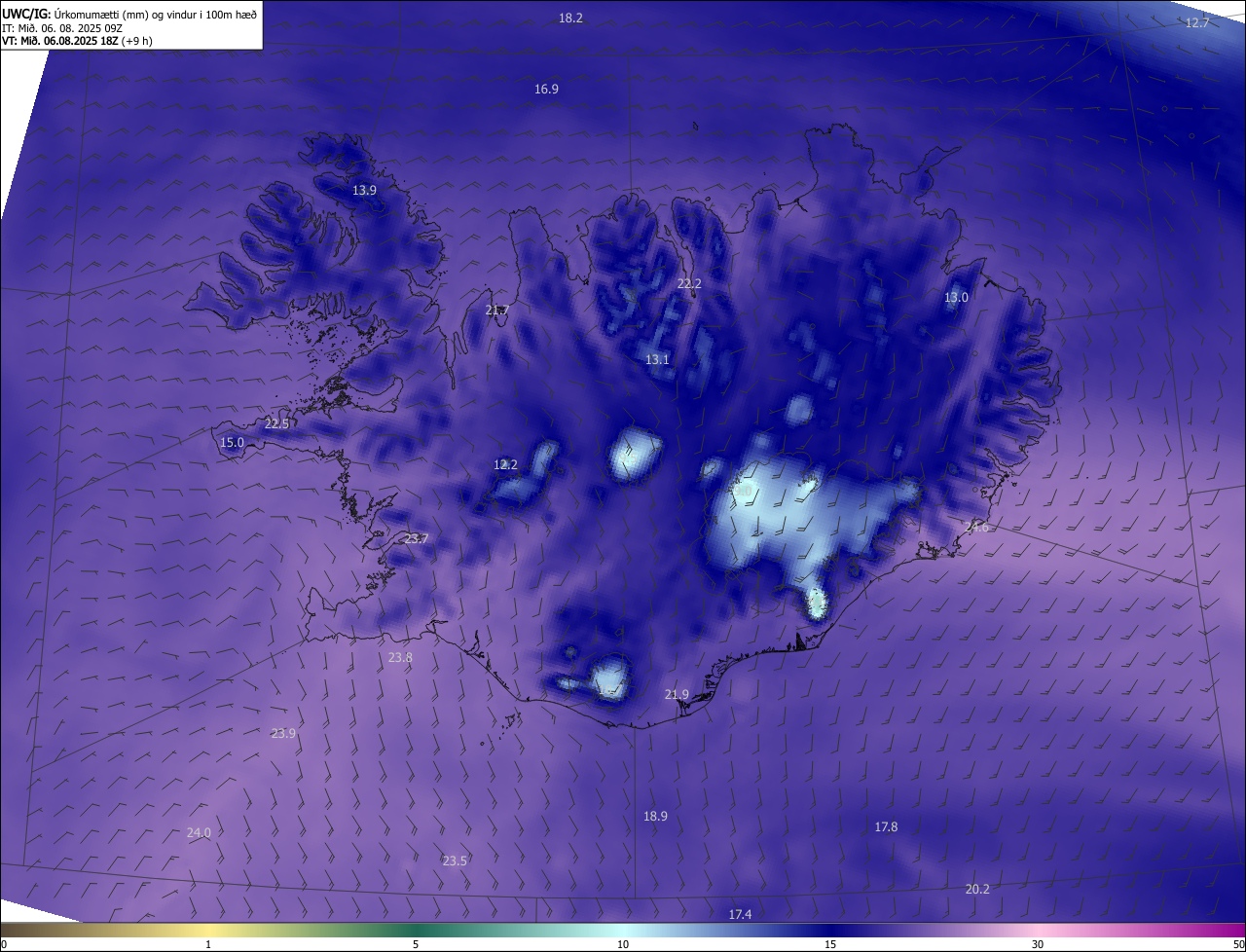1246x952 pixels.
Task: Click the 23.7 value label
Action: tap(416, 539)
